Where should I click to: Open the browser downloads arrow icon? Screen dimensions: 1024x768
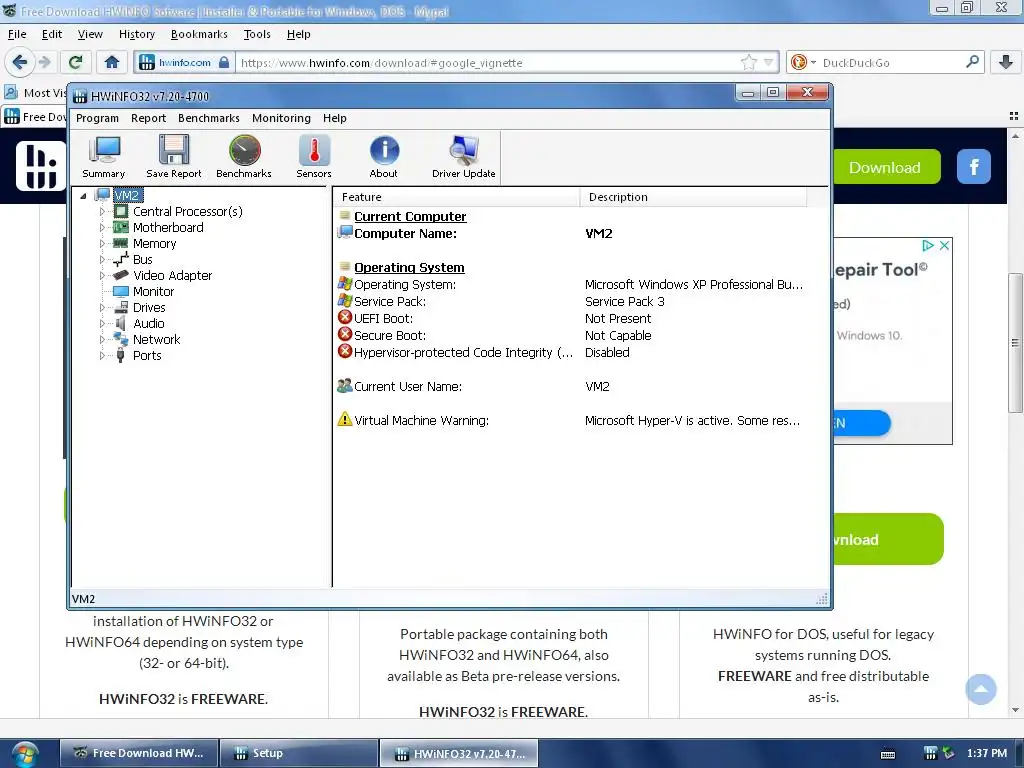point(1006,62)
